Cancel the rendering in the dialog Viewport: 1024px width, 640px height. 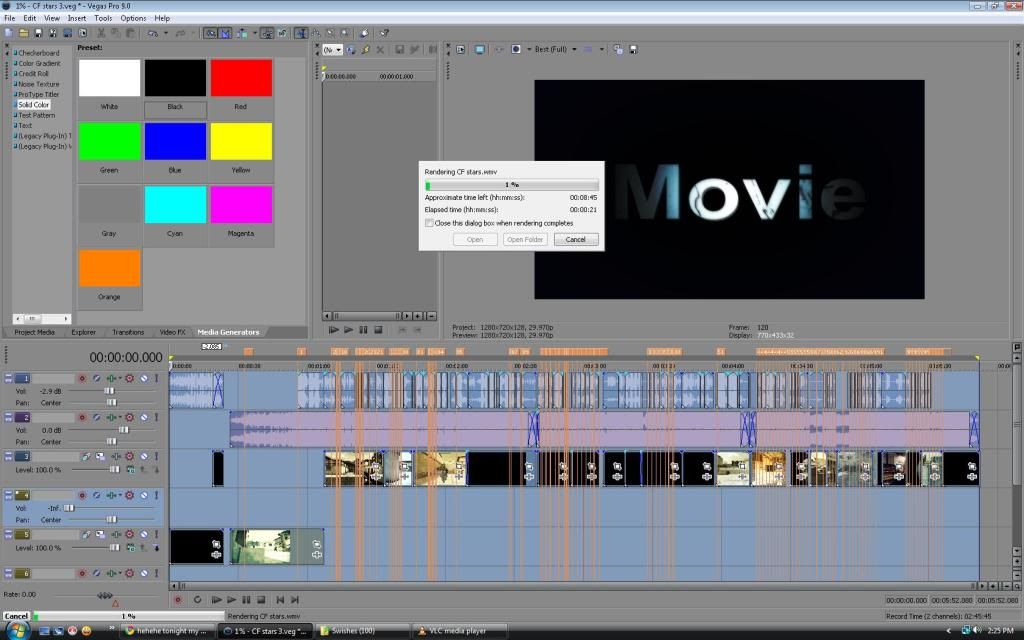coord(576,240)
